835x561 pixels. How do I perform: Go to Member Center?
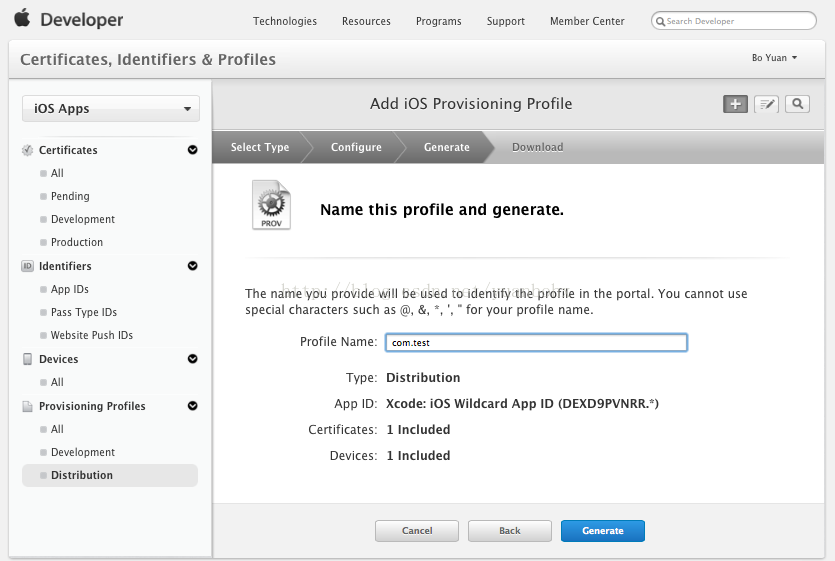tap(587, 21)
